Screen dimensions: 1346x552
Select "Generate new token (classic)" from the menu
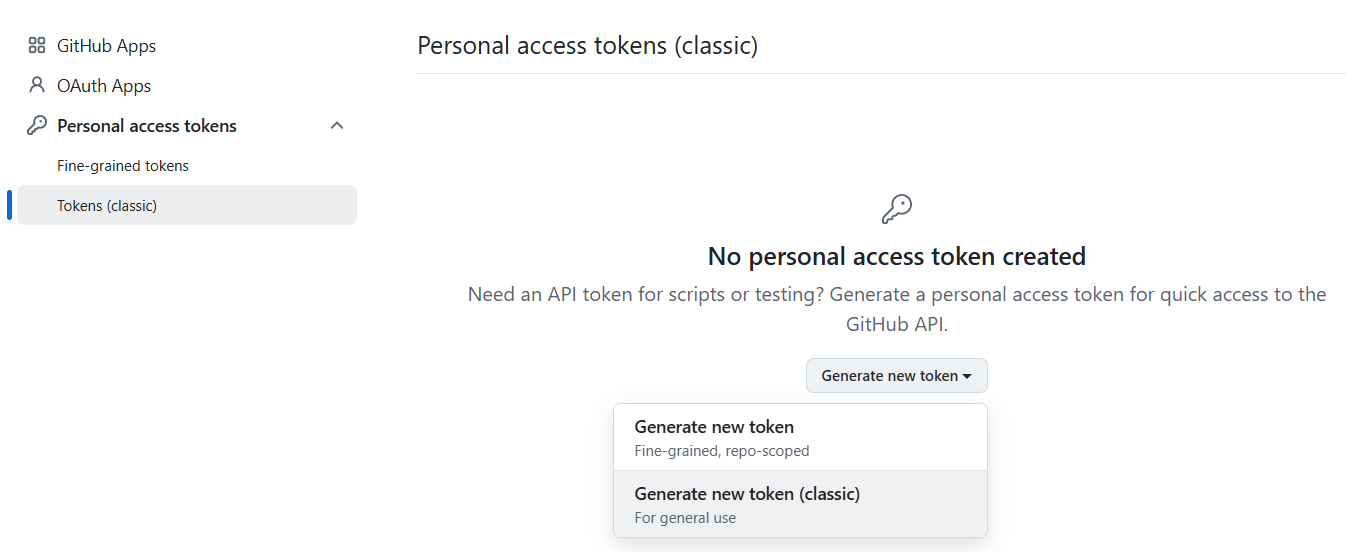tap(747, 494)
